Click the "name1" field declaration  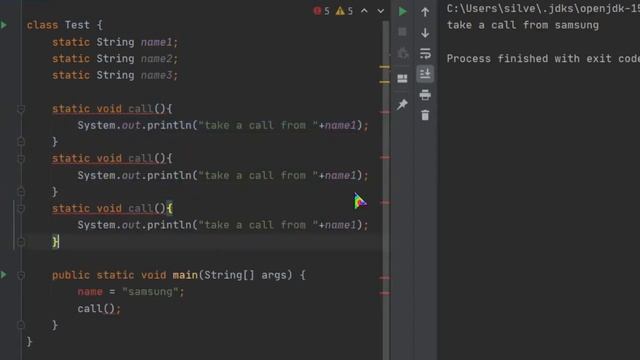point(115,42)
